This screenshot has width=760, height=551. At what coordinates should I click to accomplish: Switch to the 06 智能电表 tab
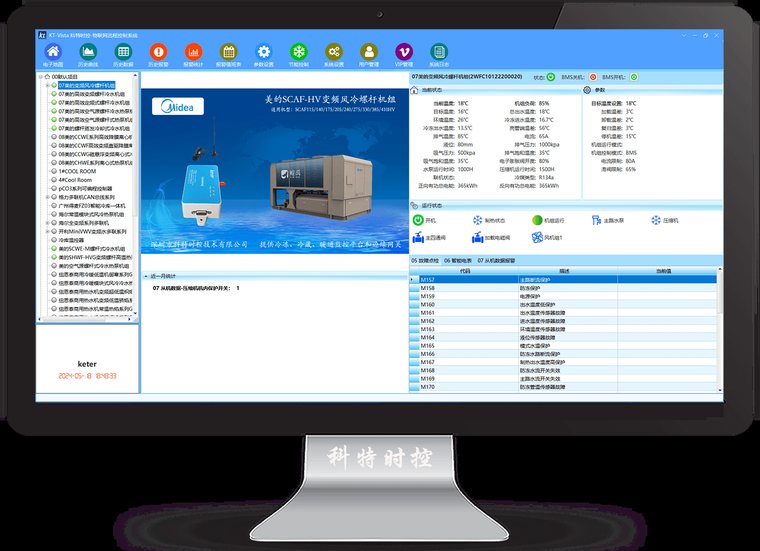point(458,261)
